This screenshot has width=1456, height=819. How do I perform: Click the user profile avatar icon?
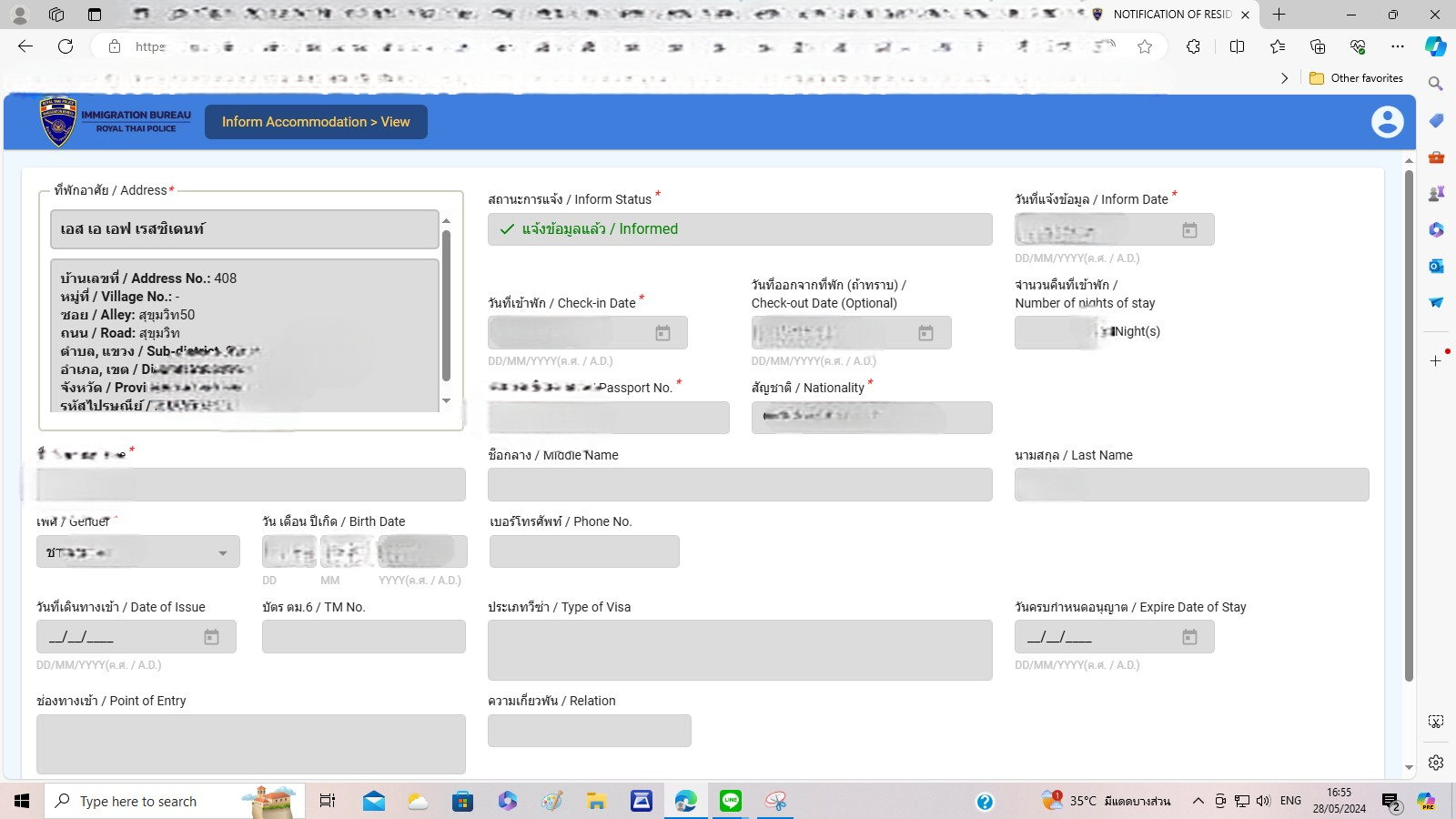(x=1387, y=122)
